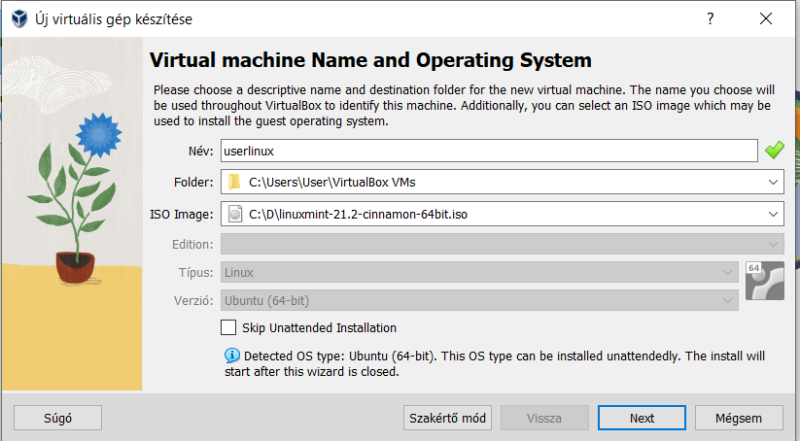Click the Név input field containing userlinux
800x441 pixels.
coord(489,151)
